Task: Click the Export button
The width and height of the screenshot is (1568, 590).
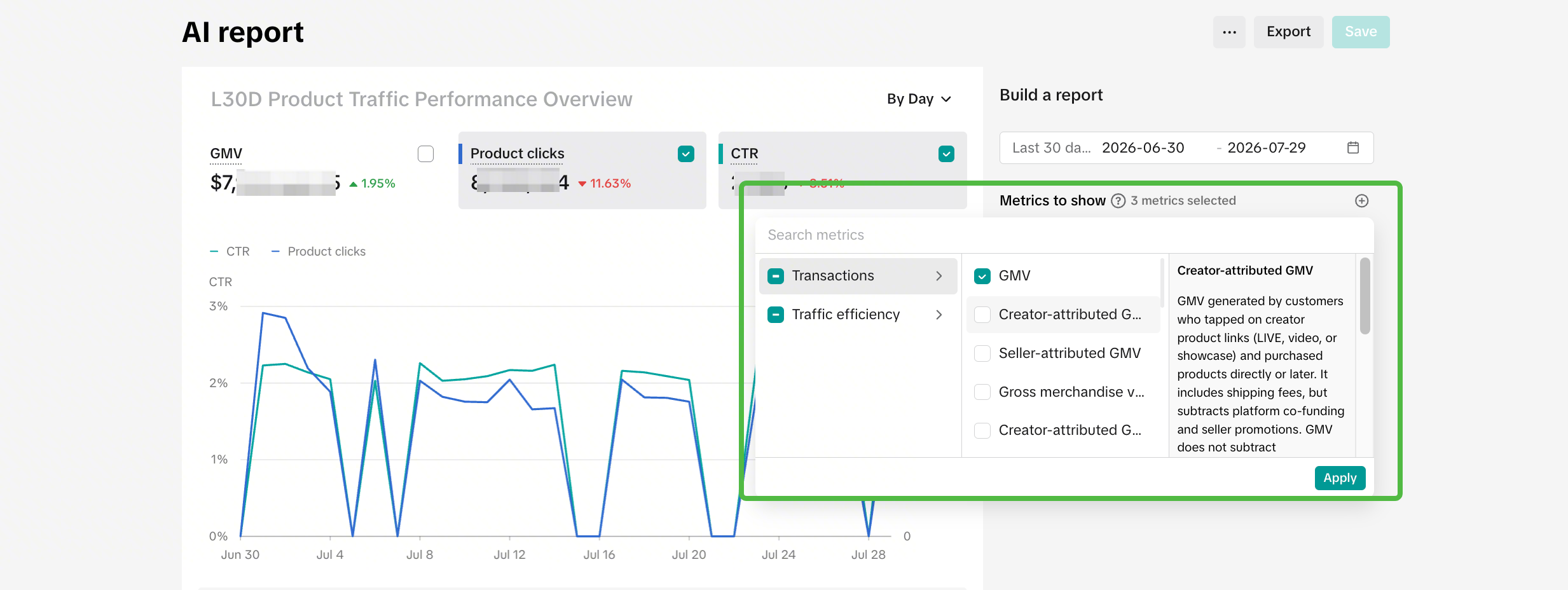Action: [x=1288, y=32]
